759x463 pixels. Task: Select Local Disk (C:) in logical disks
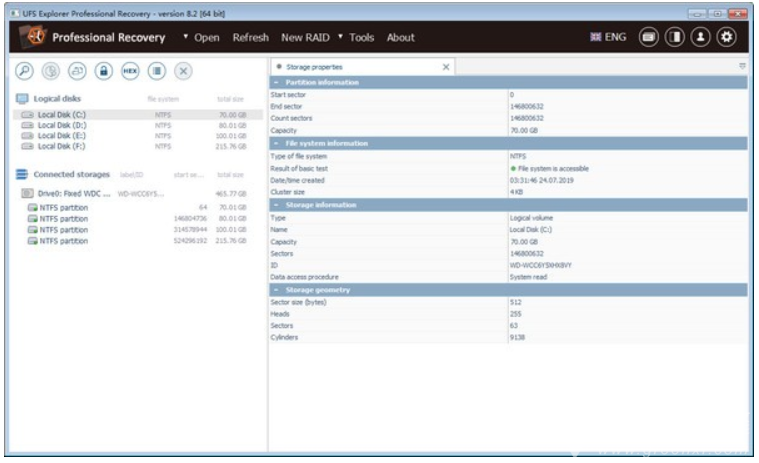coord(138,115)
